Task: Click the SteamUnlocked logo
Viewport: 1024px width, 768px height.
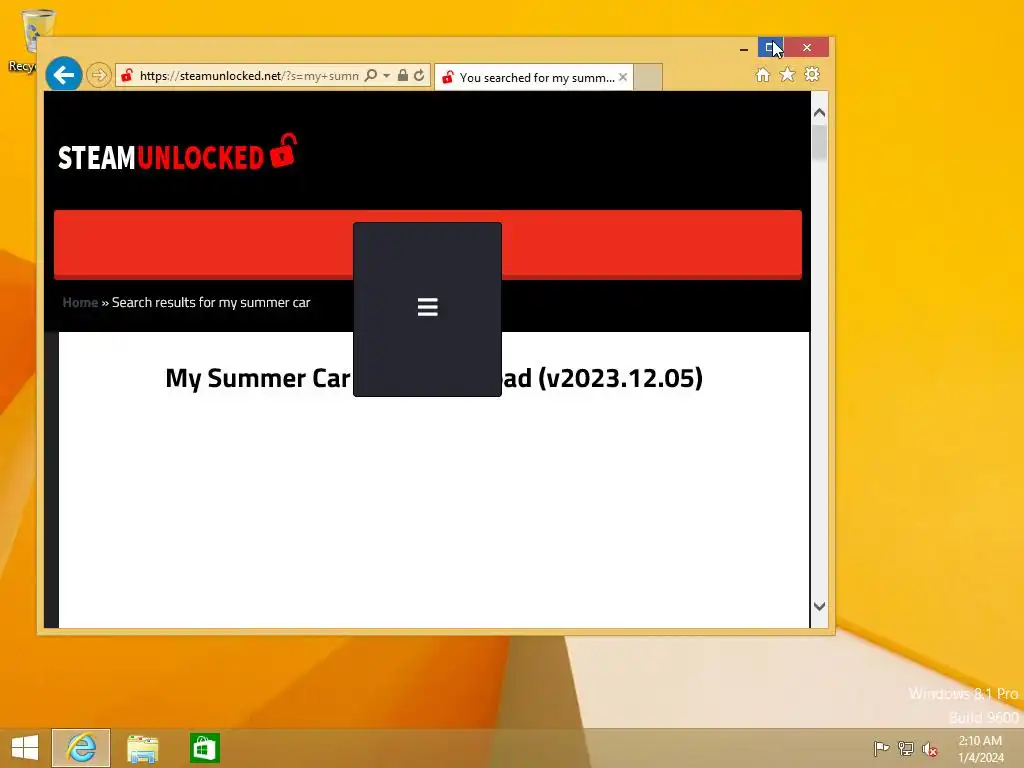Action: click(178, 153)
